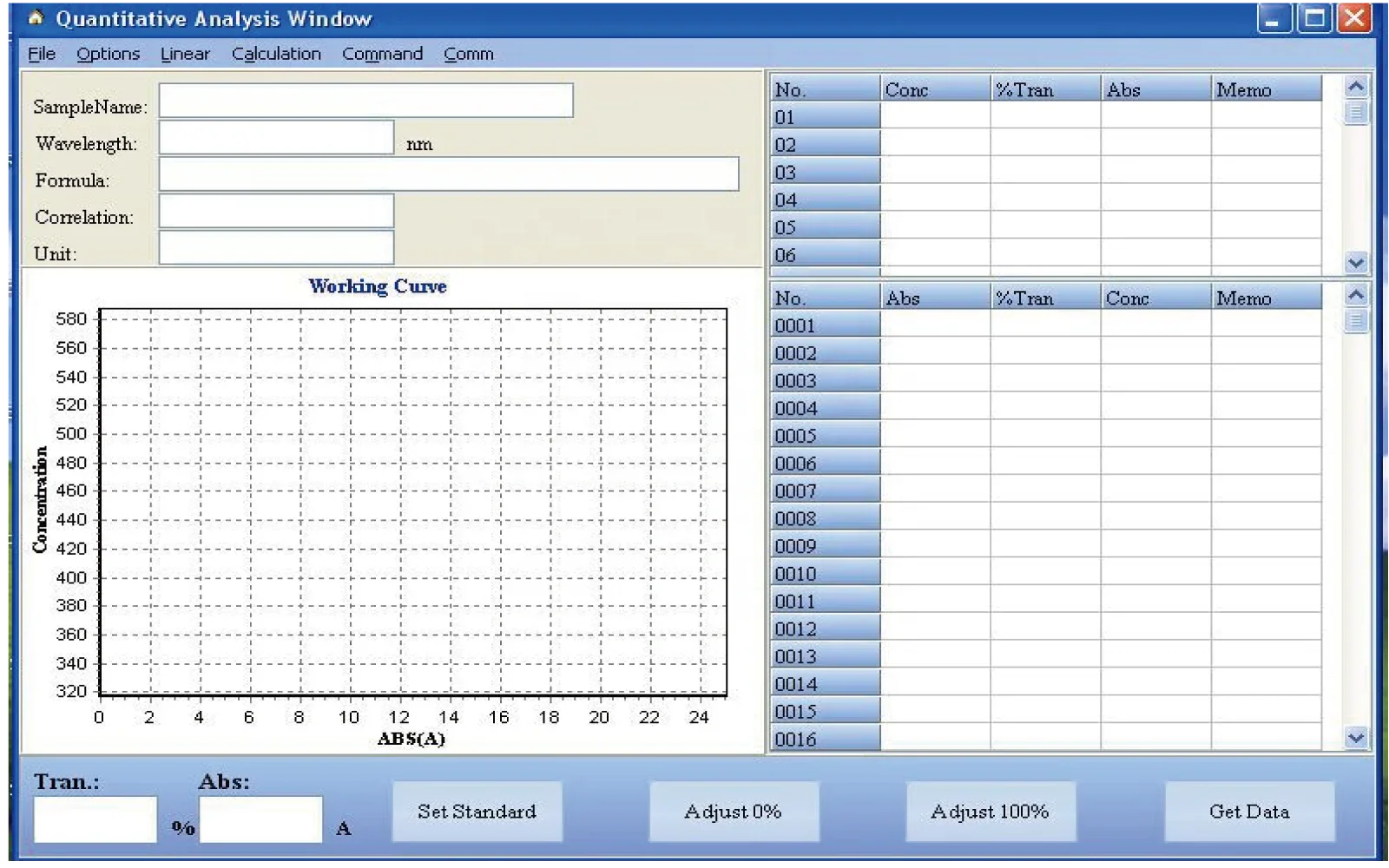Click up arrow of standards table scrollbar
This screenshot has width=1389, height=868.
[1355, 86]
